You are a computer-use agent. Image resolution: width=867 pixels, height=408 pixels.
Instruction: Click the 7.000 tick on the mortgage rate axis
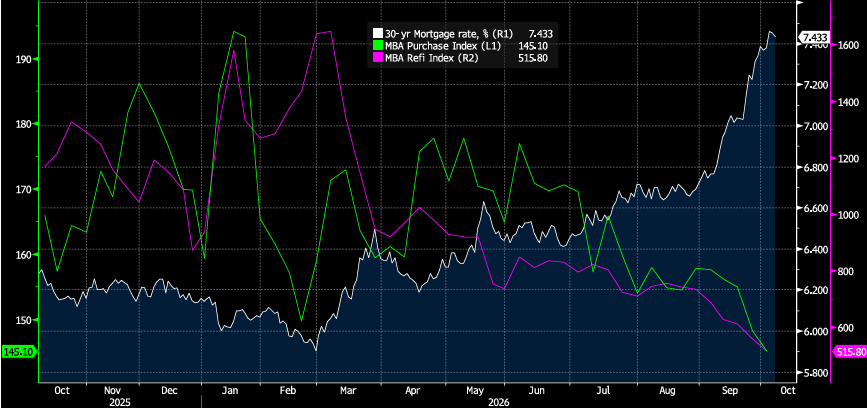(814, 127)
